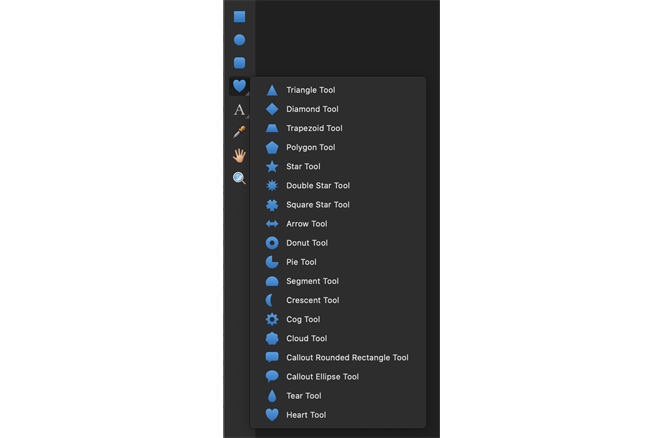
Task: Select the Ellipse tool in the toolbar
Action: 240,40
